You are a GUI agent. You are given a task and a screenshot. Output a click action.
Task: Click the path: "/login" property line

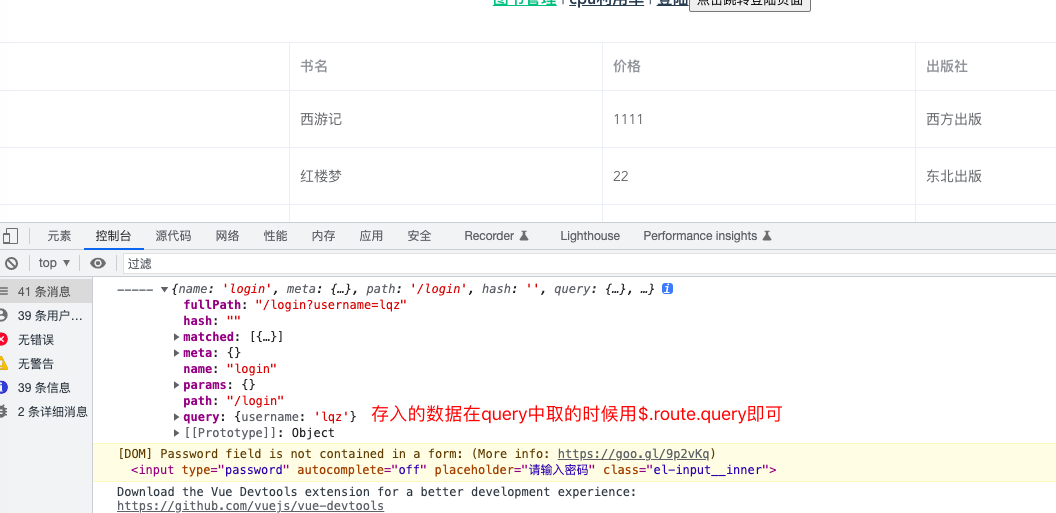[234, 401]
